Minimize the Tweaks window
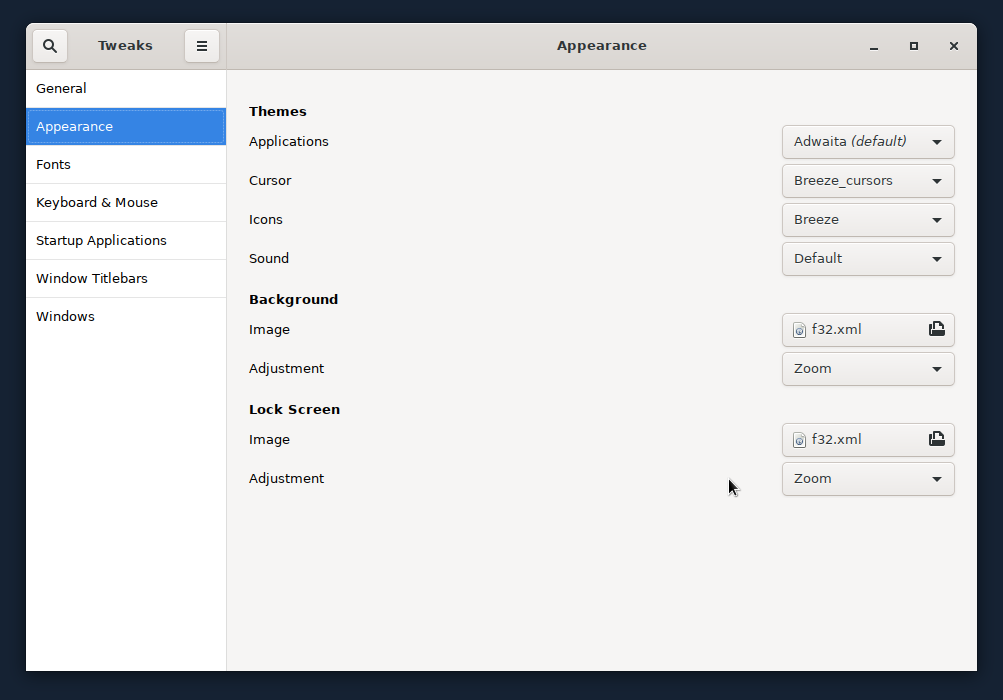The height and width of the screenshot is (700, 1003). [x=874, y=46]
